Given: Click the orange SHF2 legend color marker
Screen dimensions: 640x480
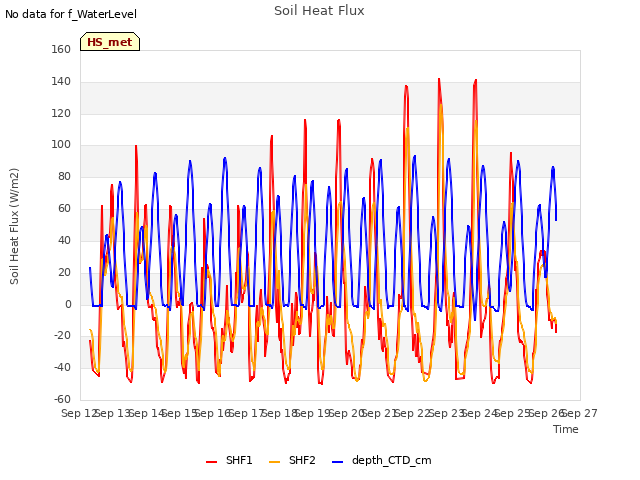Looking at the screenshot, I should point(275,462).
